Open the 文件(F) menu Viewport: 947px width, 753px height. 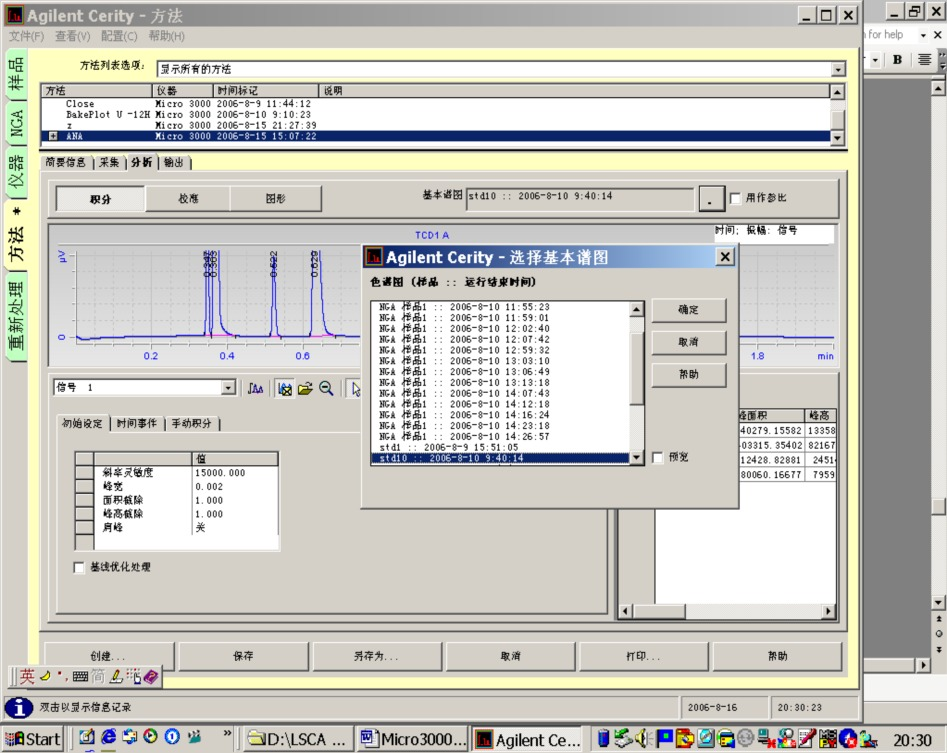[x=27, y=36]
